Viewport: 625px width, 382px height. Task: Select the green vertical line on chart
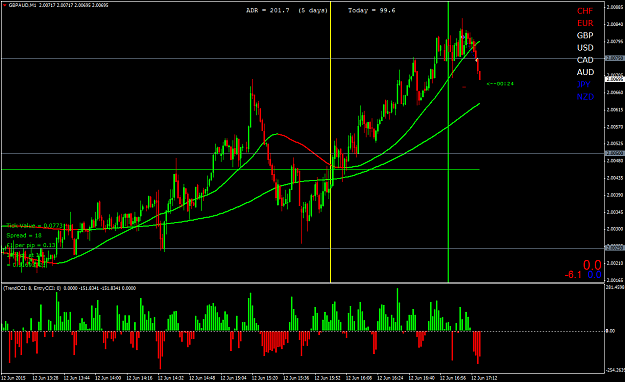pos(448,142)
